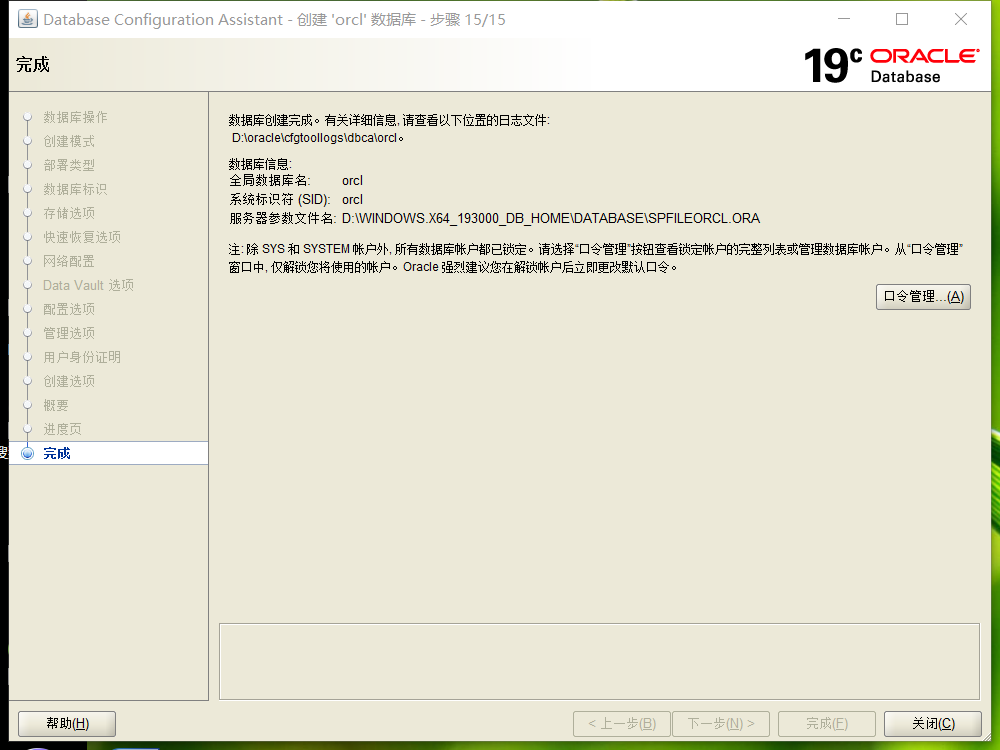Select the highlighted 完成 step in sidebar
Viewport: 1000px width, 750px height.
click(x=56, y=452)
